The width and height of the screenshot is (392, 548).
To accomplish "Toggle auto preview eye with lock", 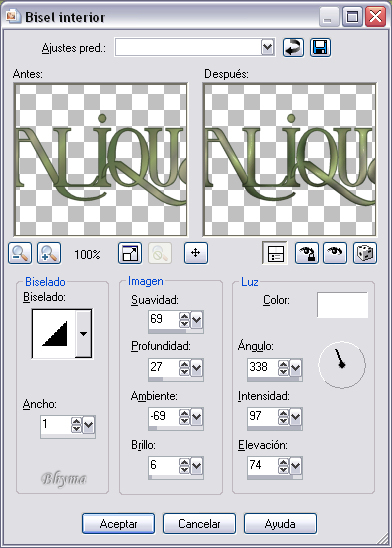I will click(307, 253).
